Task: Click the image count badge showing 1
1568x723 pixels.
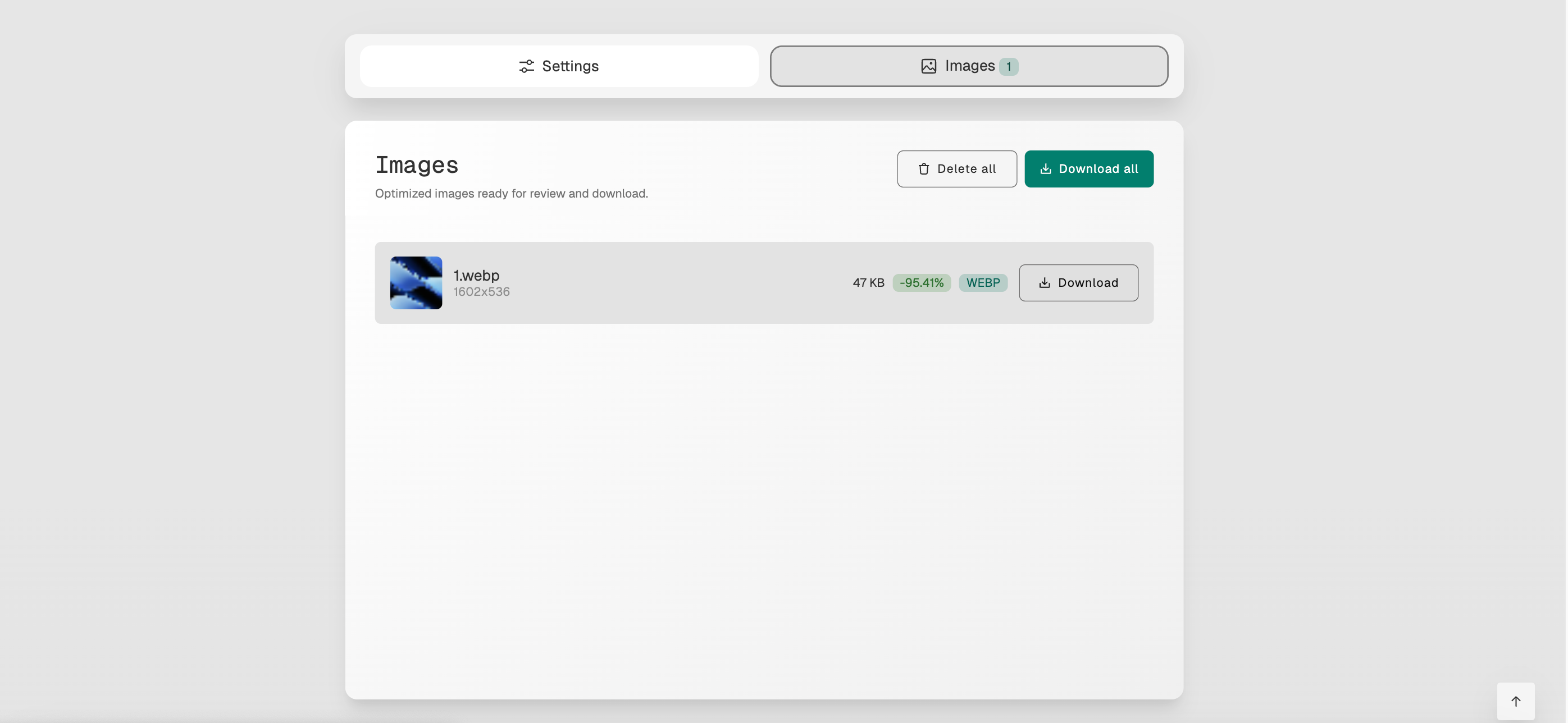Action: point(1009,67)
